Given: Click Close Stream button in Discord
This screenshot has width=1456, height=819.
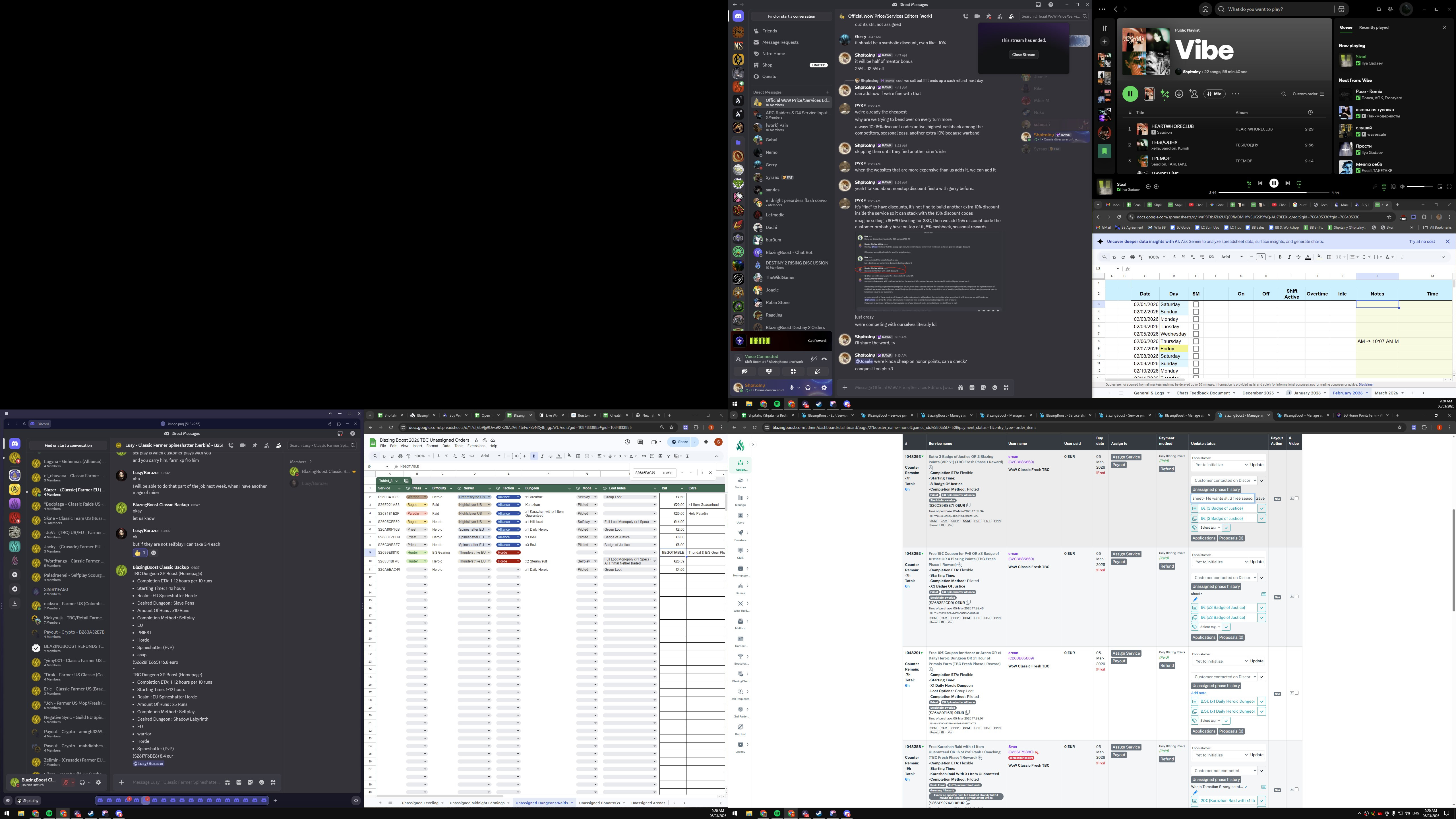Looking at the screenshot, I should (1023, 55).
